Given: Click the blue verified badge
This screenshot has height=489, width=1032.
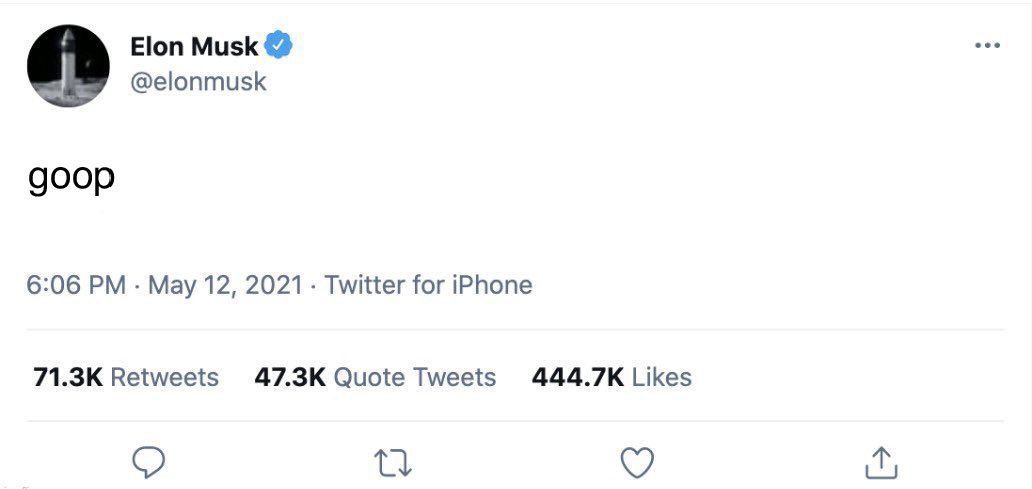Looking at the screenshot, I should tap(278, 45).
